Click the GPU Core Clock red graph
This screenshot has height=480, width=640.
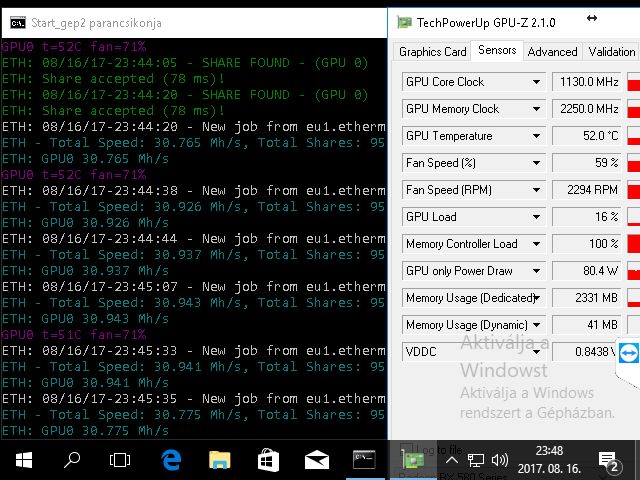tap(633, 82)
